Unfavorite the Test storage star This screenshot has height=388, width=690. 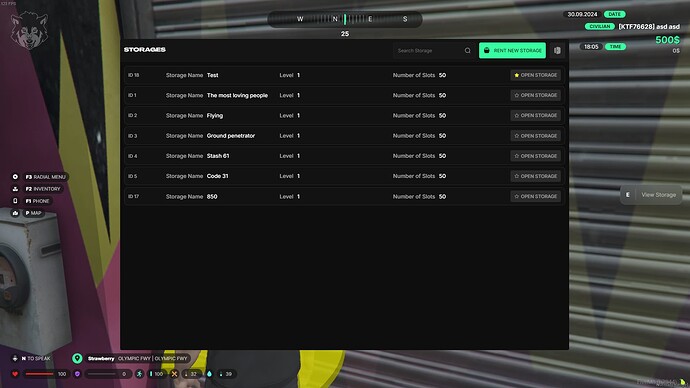[x=517, y=75]
